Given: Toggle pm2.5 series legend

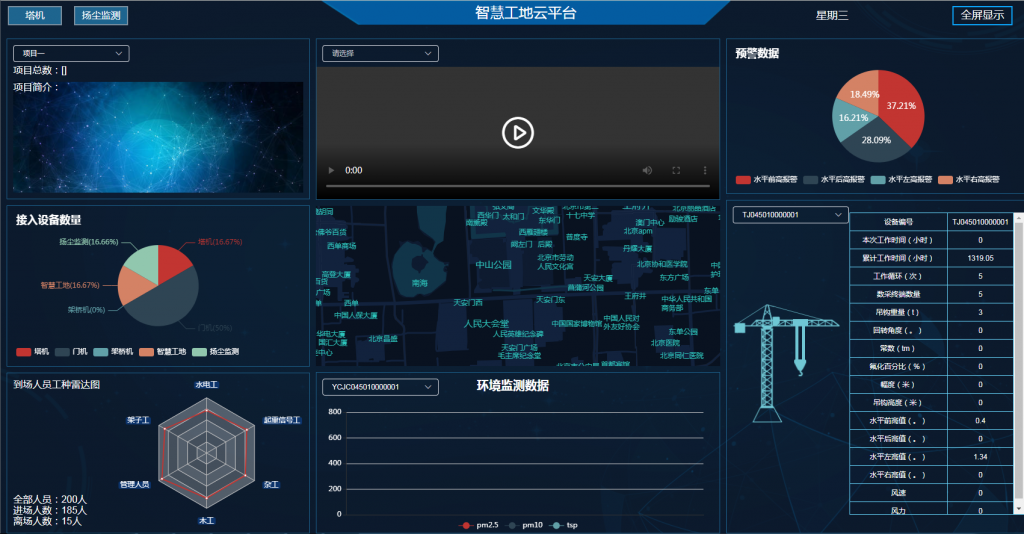Looking at the screenshot, I should (x=479, y=525).
